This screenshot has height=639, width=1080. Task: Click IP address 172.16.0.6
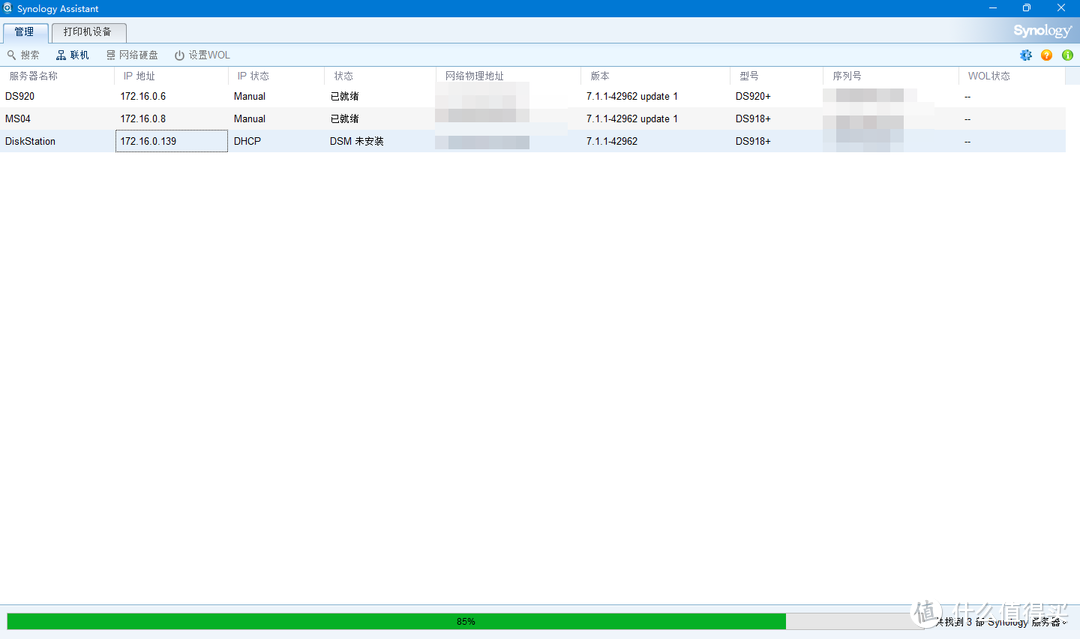pyautogui.click(x=143, y=96)
